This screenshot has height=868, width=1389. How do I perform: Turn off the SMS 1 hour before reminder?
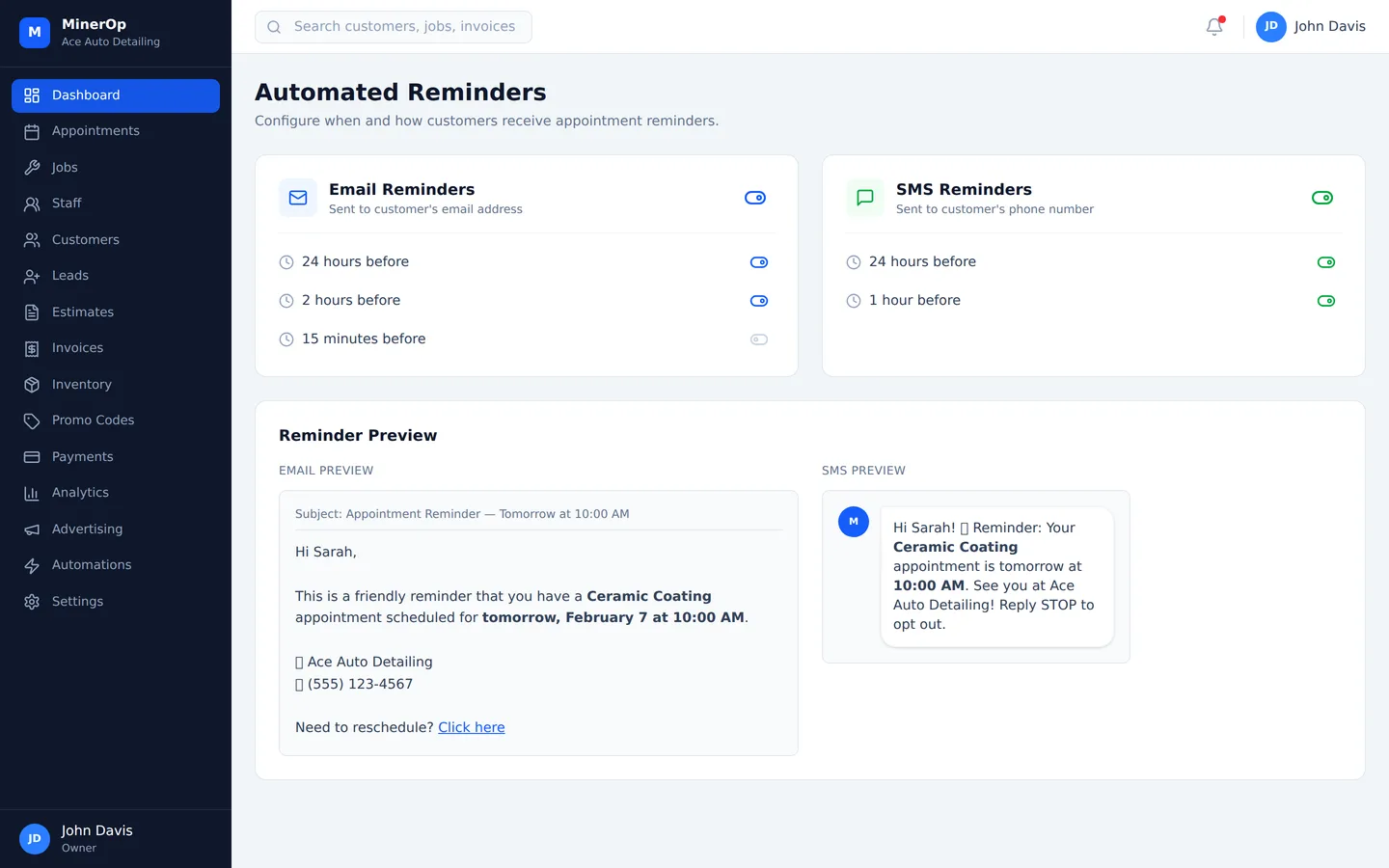(1326, 301)
